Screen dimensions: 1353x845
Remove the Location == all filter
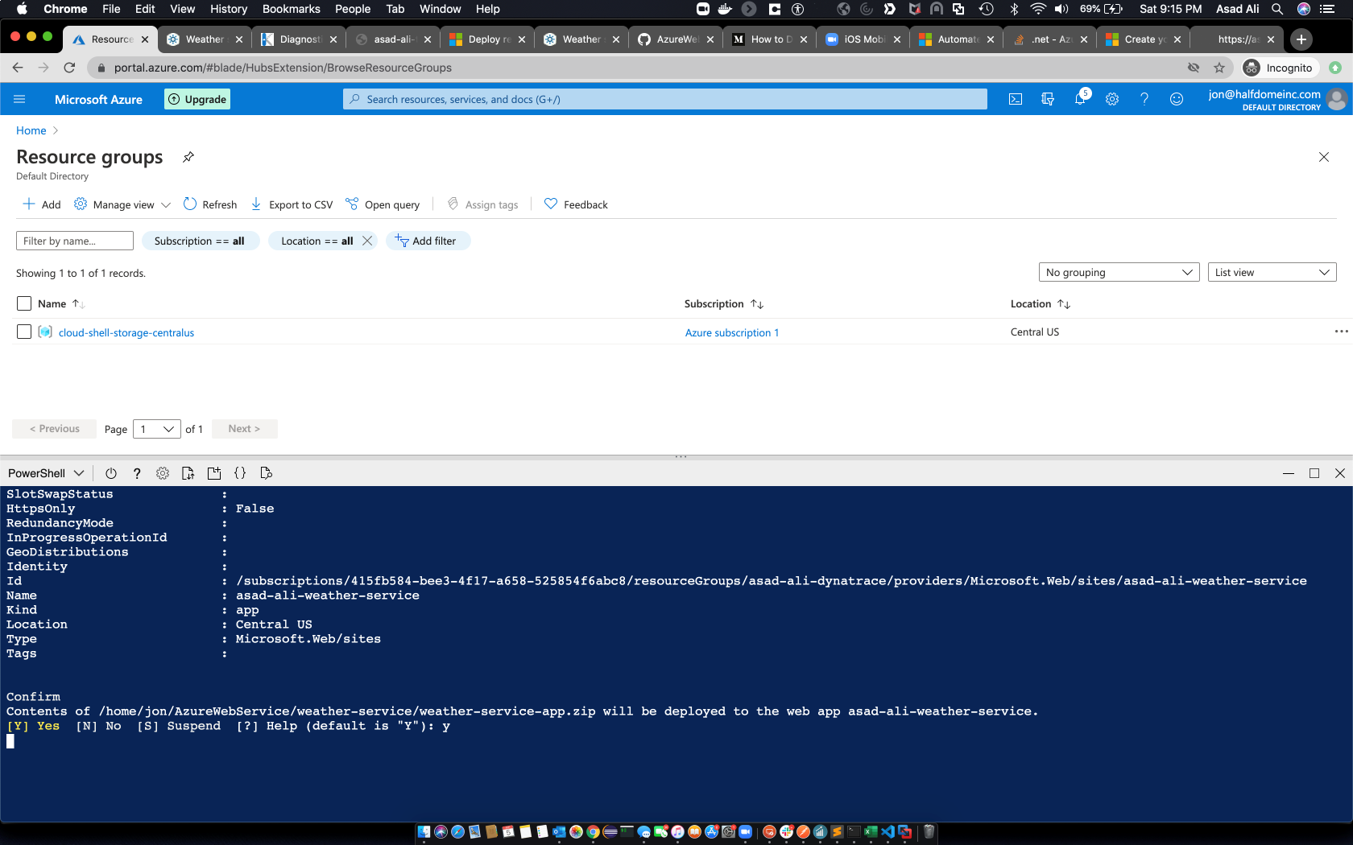(367, 241)
